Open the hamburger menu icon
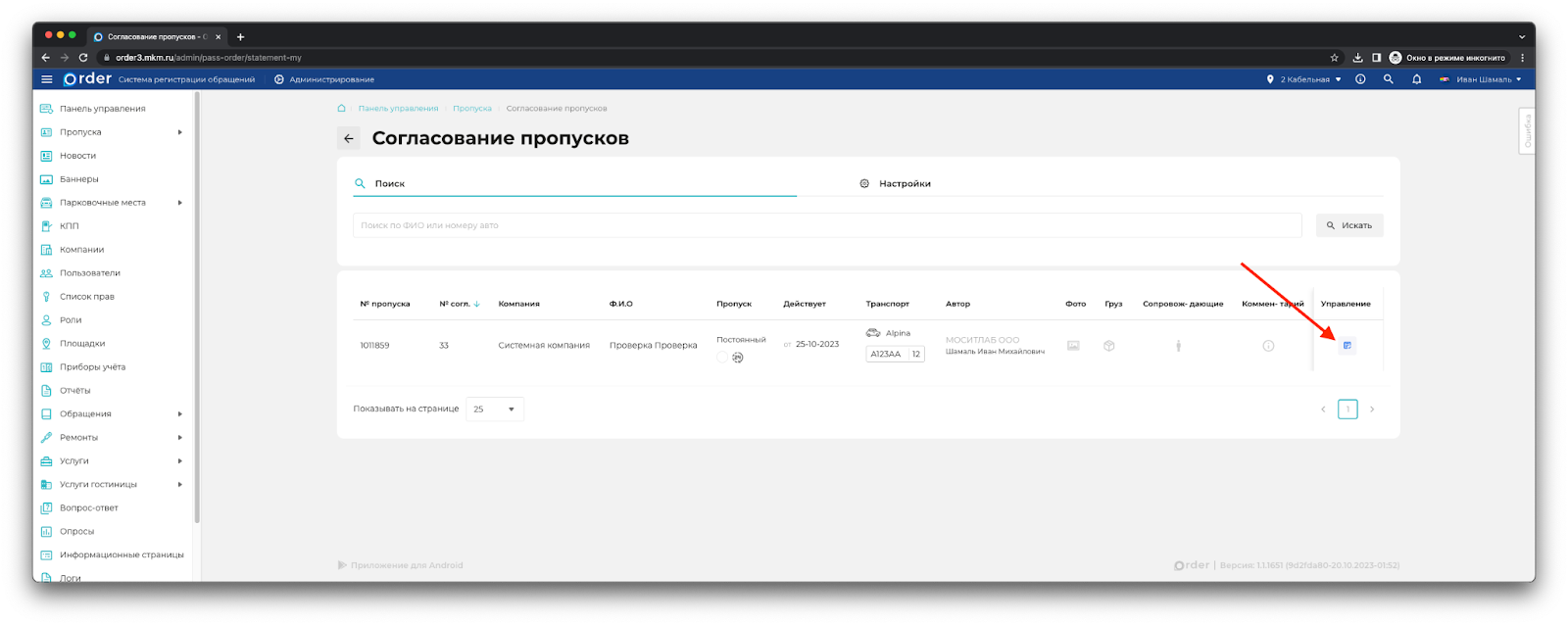Viewport: 1568px width, 625px height. tap(47, 79)
